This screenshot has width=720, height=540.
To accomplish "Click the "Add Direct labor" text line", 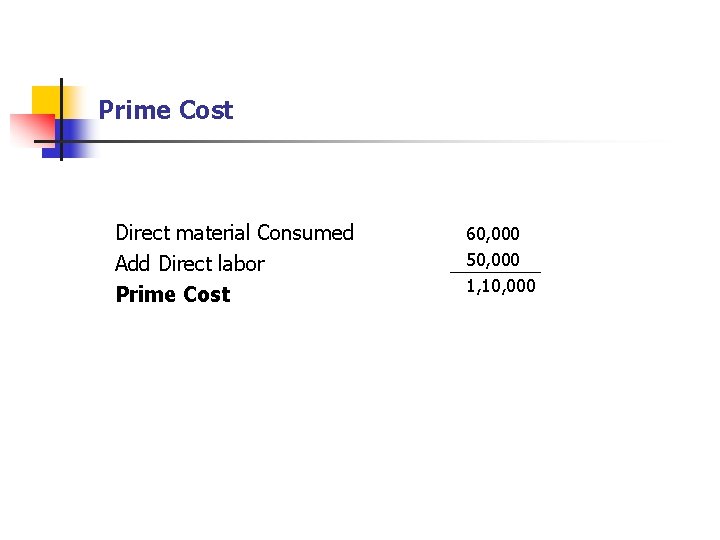I will (189, 264).
